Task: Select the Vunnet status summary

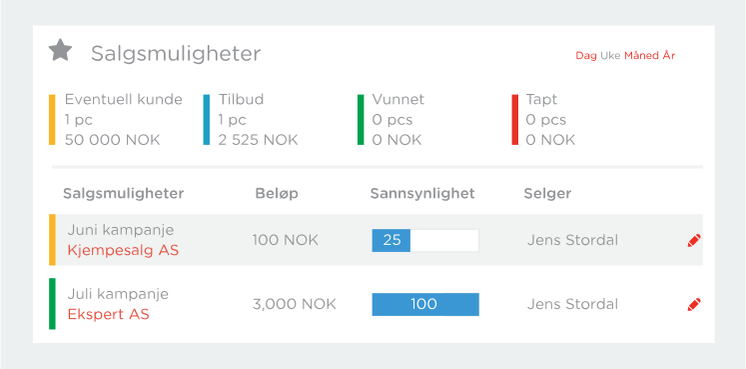Action: [x=391, y=119]
